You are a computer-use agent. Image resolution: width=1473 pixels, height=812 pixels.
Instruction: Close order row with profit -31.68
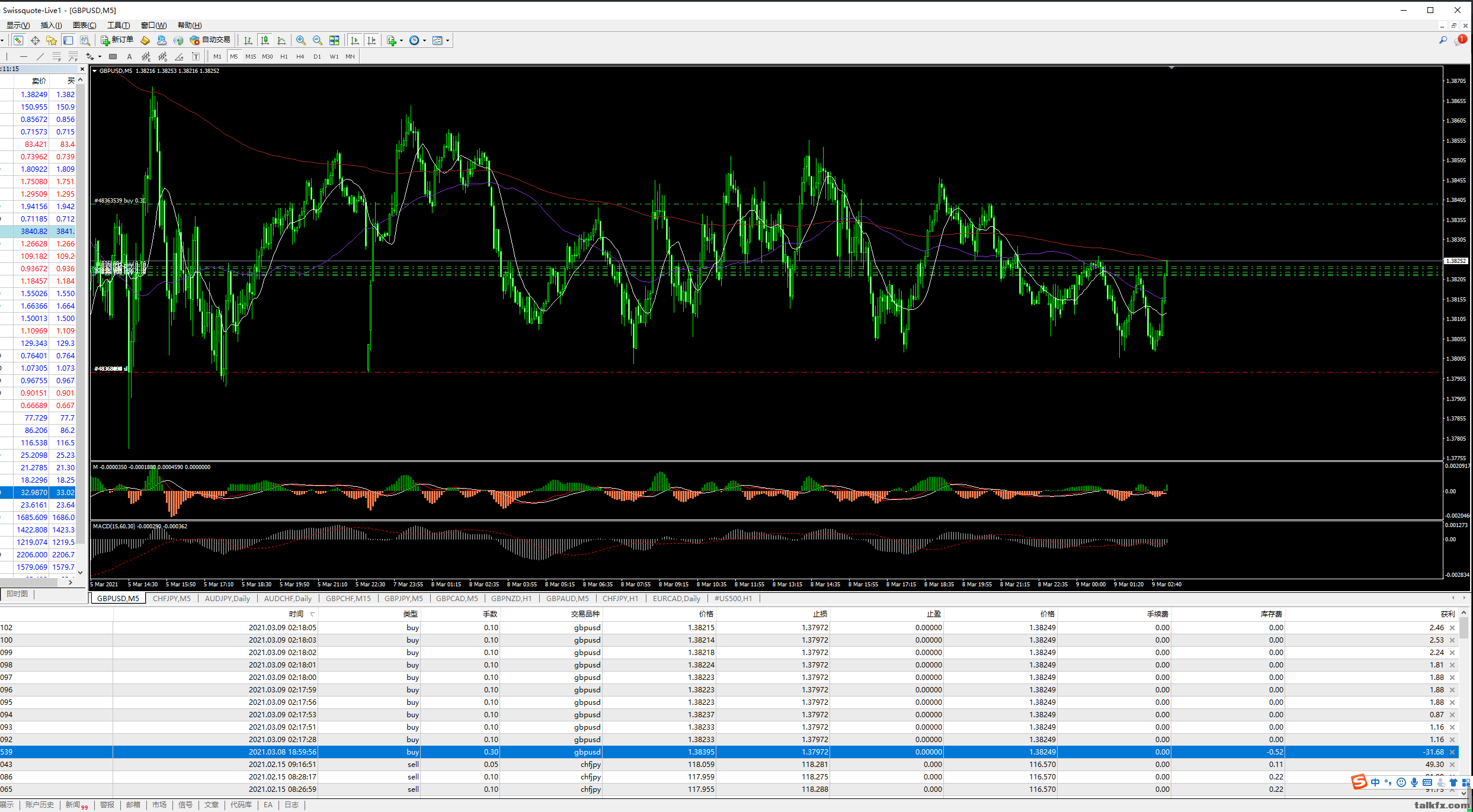[1452, 752]
